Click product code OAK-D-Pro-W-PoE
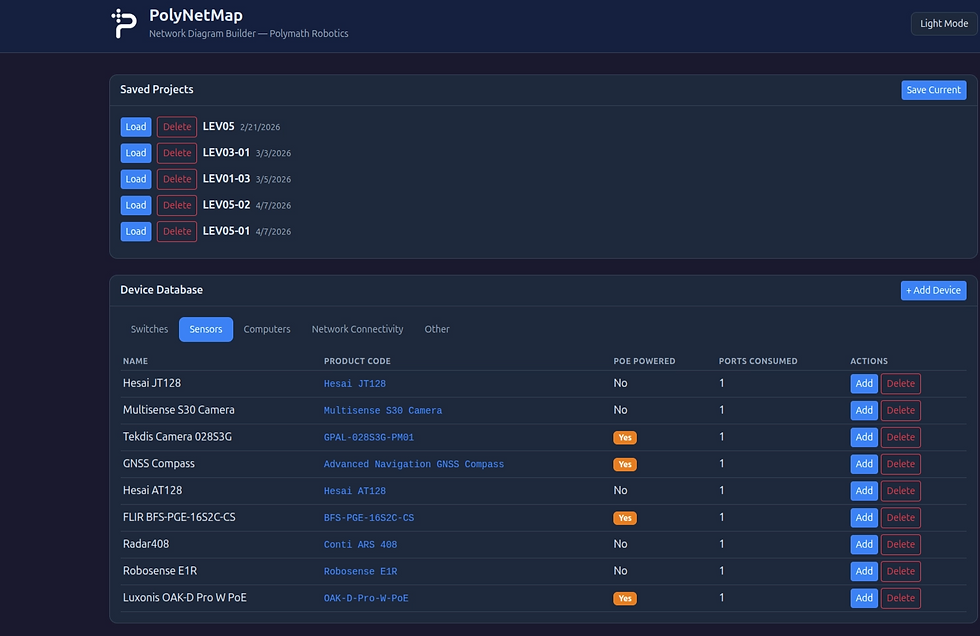Screen dimensions: 980x636 (x=366, y=599)
